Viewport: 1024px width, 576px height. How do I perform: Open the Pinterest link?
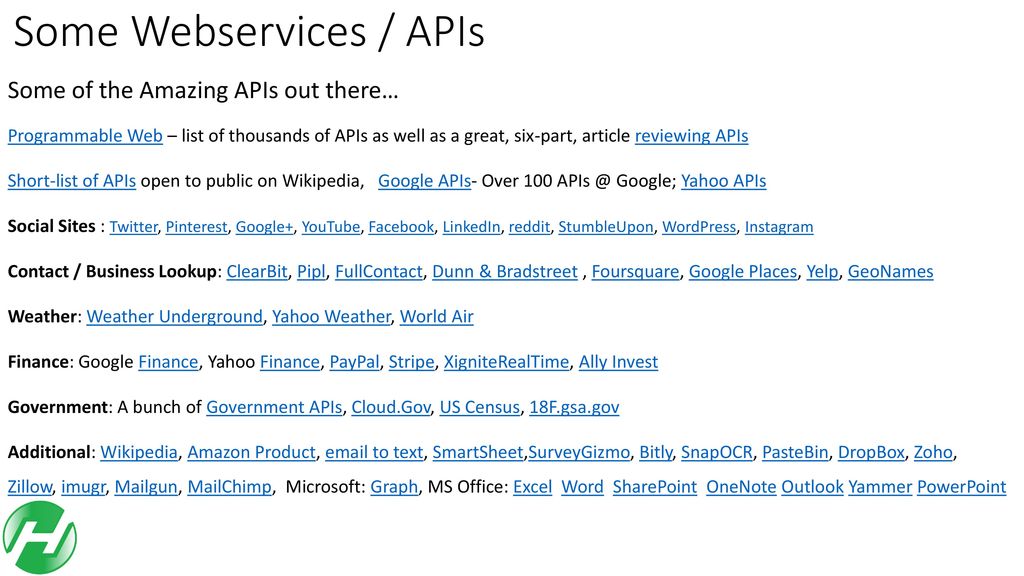(197, 227)
